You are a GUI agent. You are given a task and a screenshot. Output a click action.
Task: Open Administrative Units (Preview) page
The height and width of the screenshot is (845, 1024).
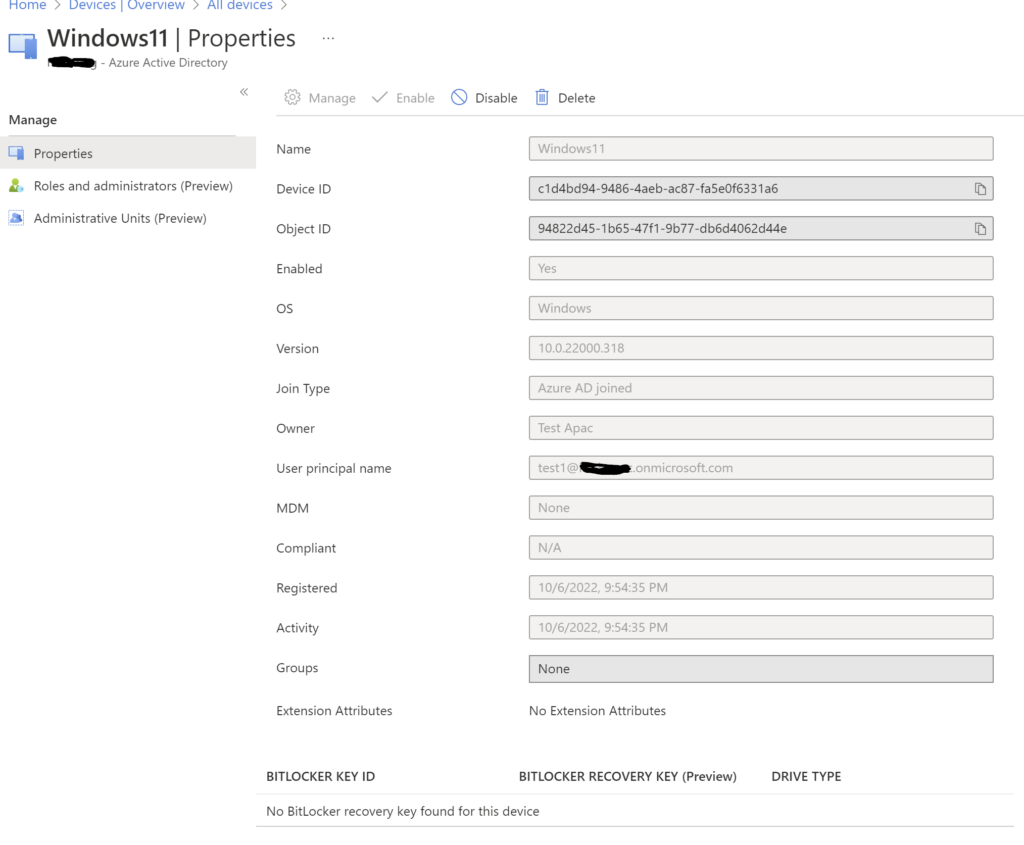[120, 218]
